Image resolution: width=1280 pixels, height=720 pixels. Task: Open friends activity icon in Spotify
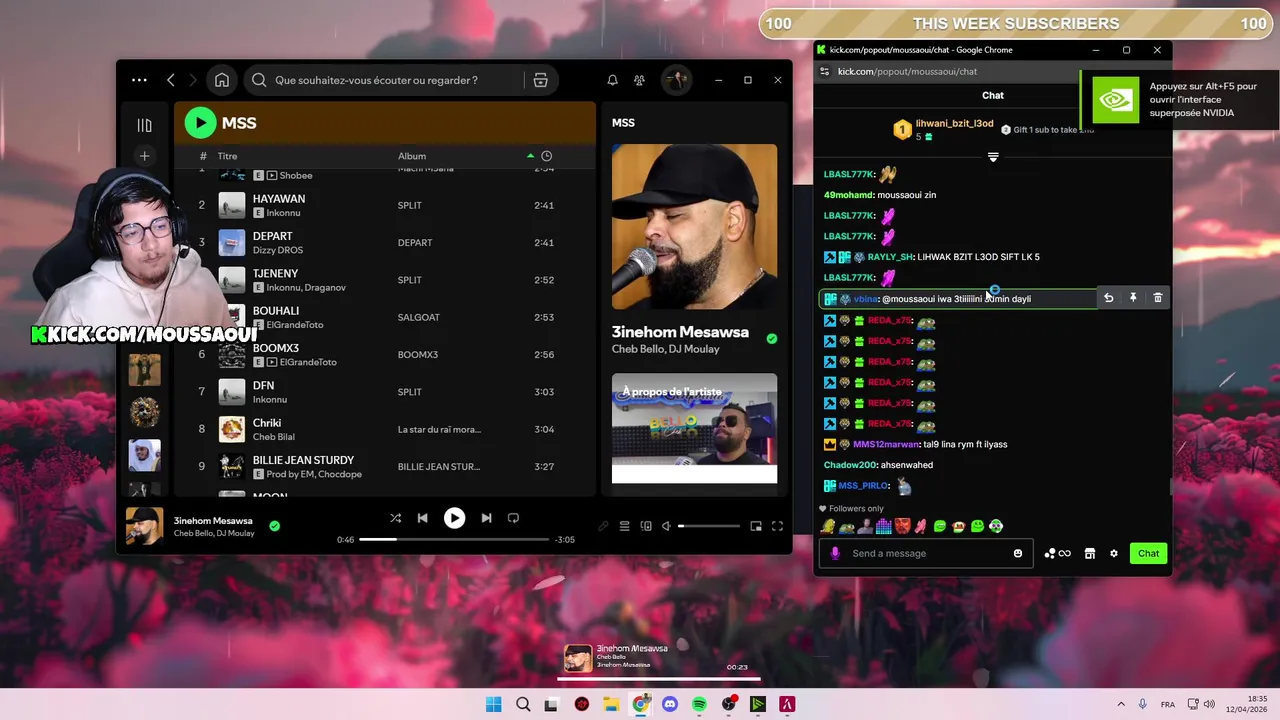639,80
